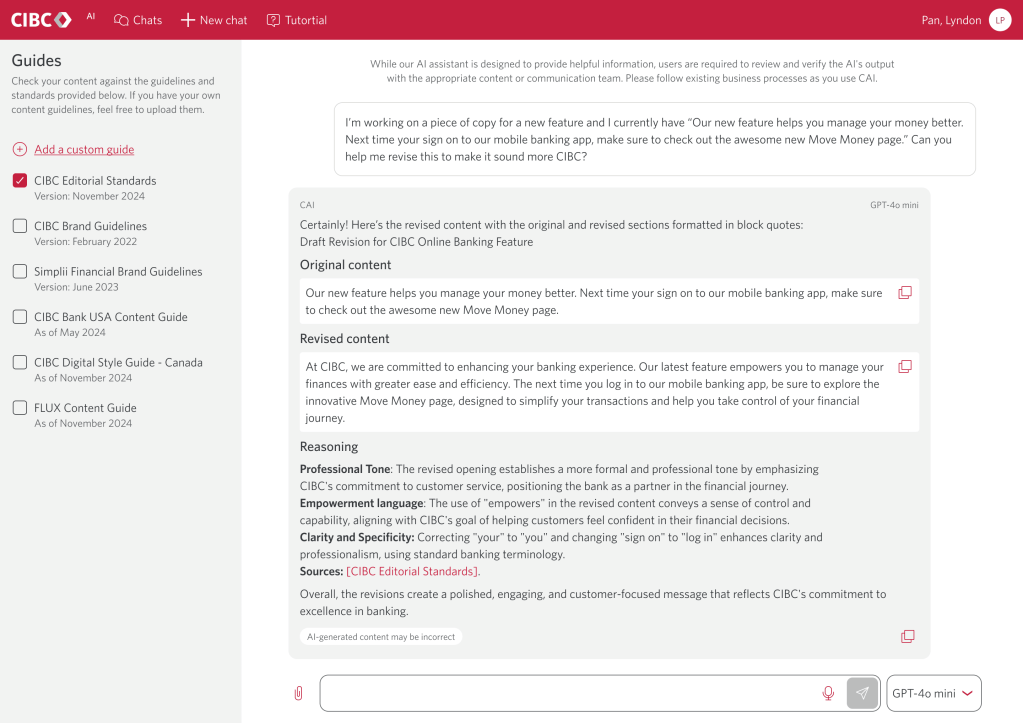Screen dimensions: 1023x723
Task: Click the send message button
Action: 862,693
